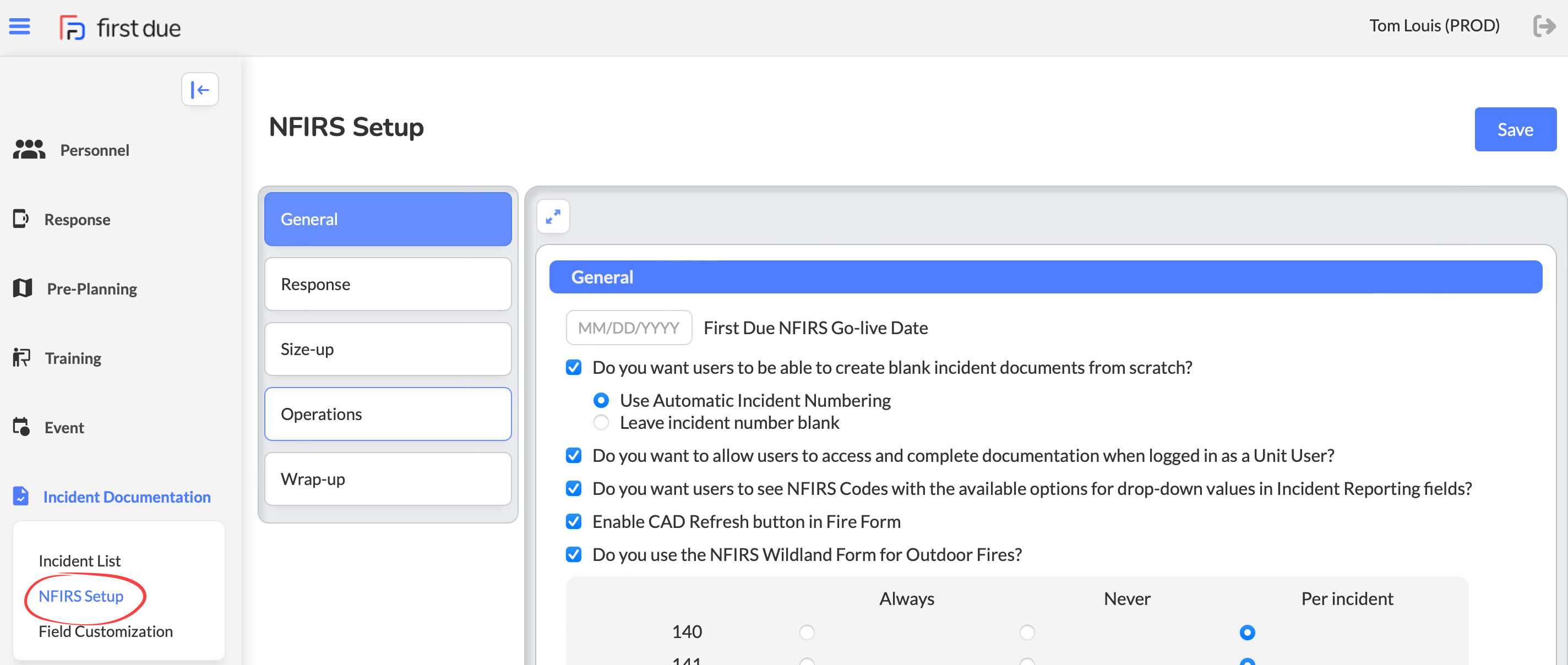Collapse the sidebar with the arrow button

point(200,89)
